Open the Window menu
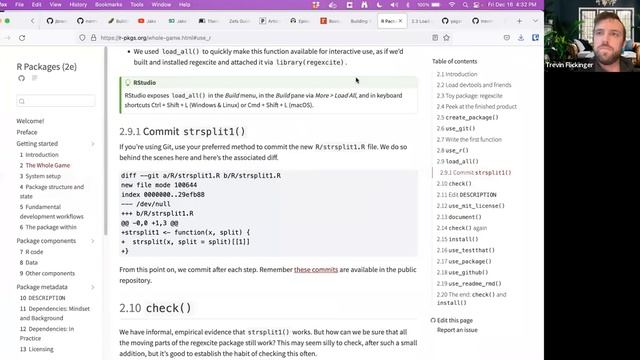The width and height of the screenshot is (640, 360). pos(161,4)
